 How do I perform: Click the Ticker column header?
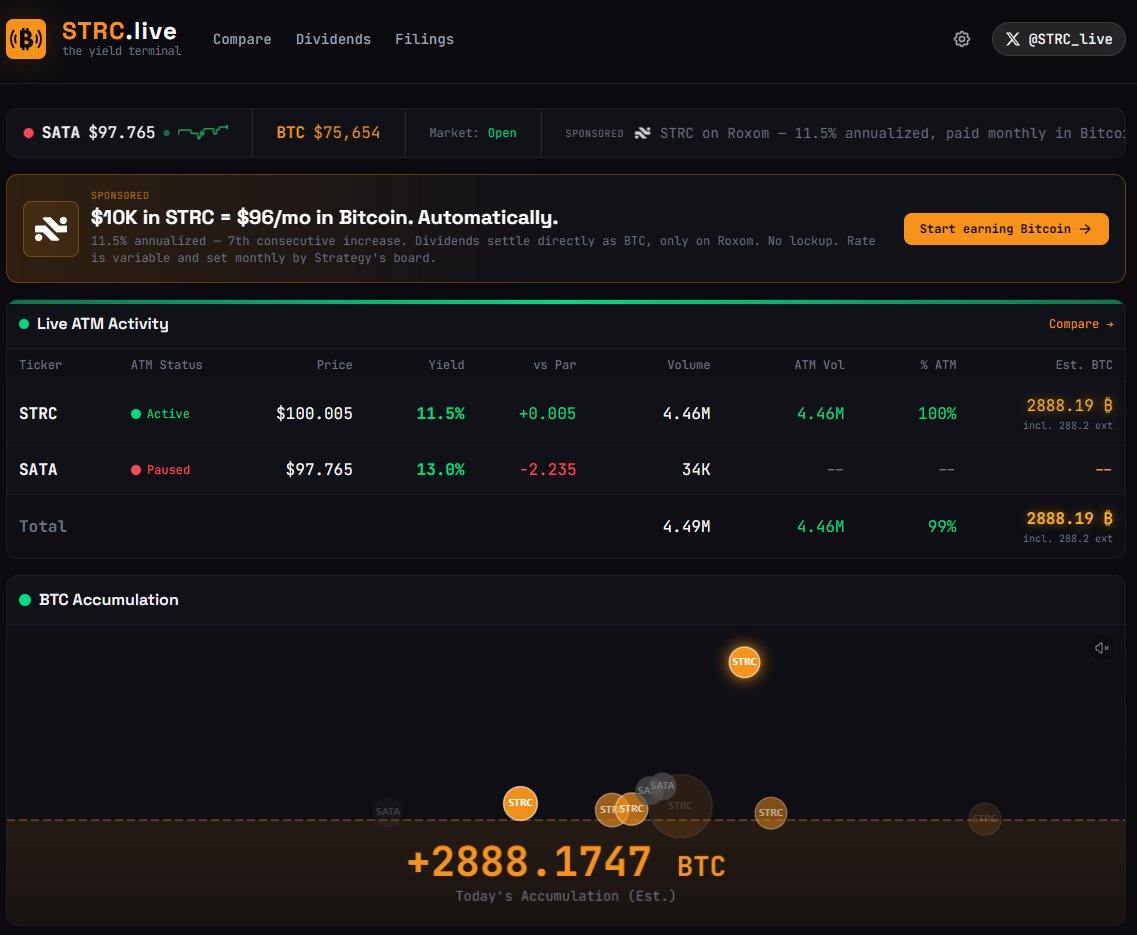41,365
